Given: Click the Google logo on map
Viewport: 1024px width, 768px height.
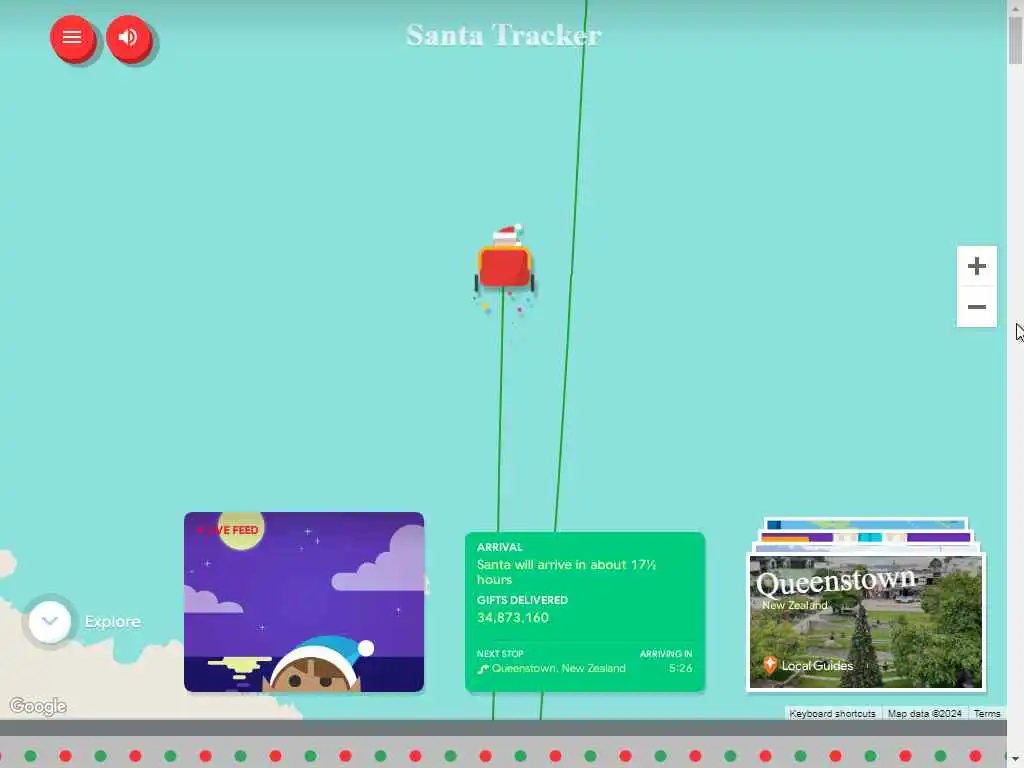Looking at the screenshot, I should click(38, 706).
